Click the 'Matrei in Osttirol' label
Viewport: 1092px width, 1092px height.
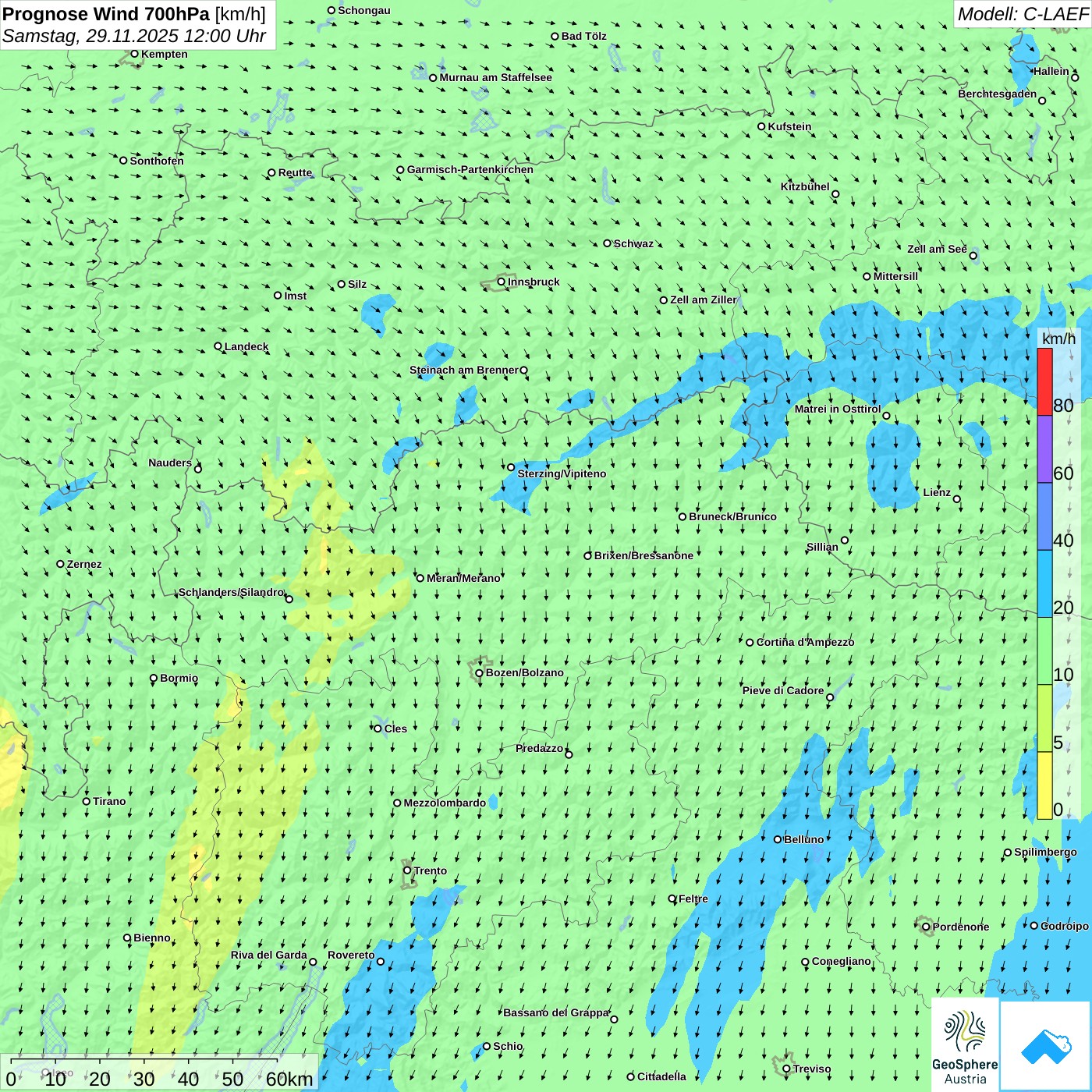pos(838,409)
